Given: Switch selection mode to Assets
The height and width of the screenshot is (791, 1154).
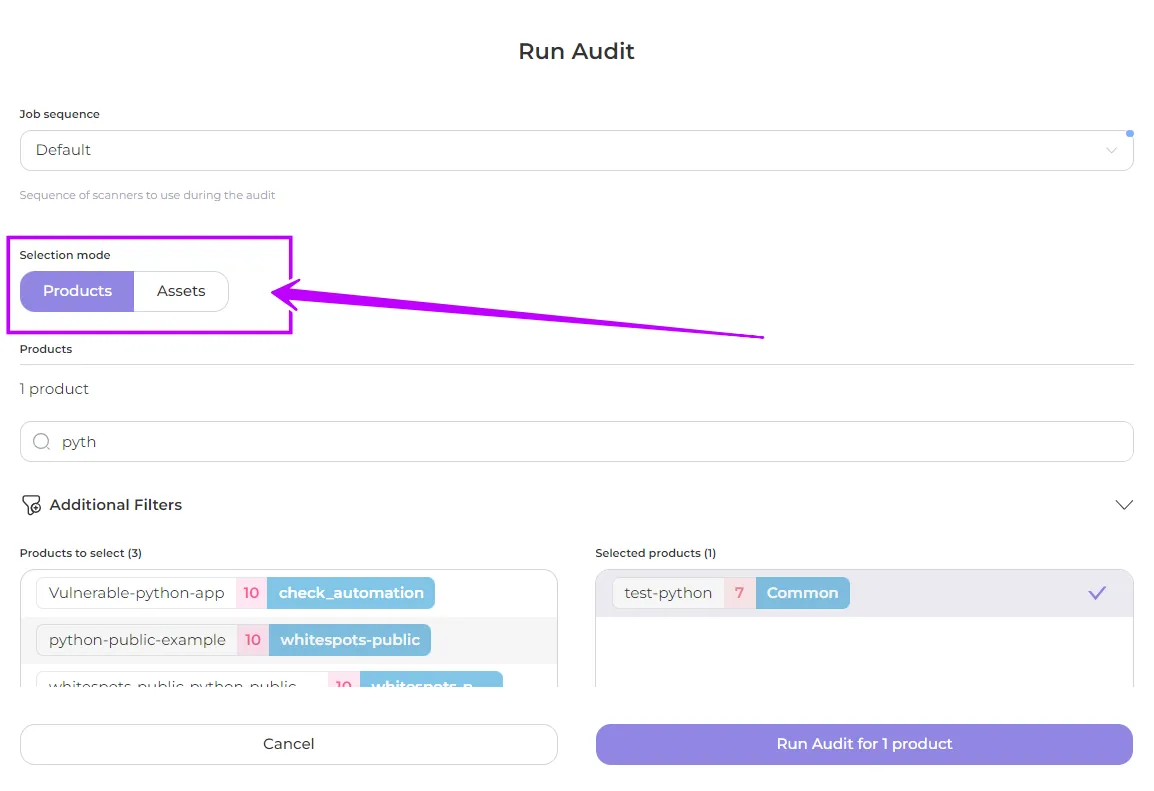Looking at the screenshot, I should (x=181, y=291).
